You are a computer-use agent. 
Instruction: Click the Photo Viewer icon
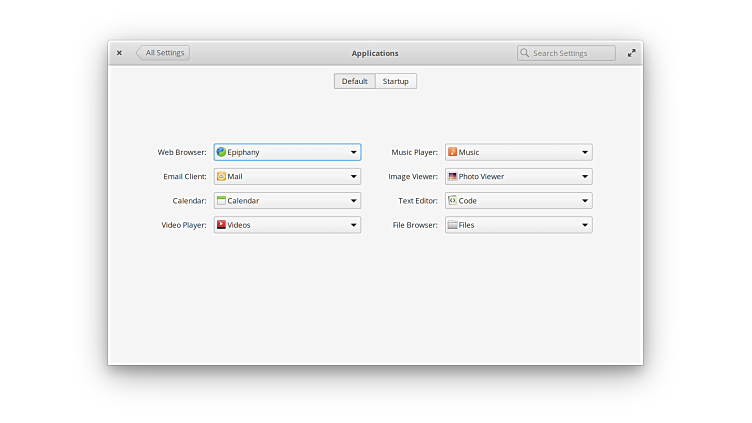click(x=452, y=177)
